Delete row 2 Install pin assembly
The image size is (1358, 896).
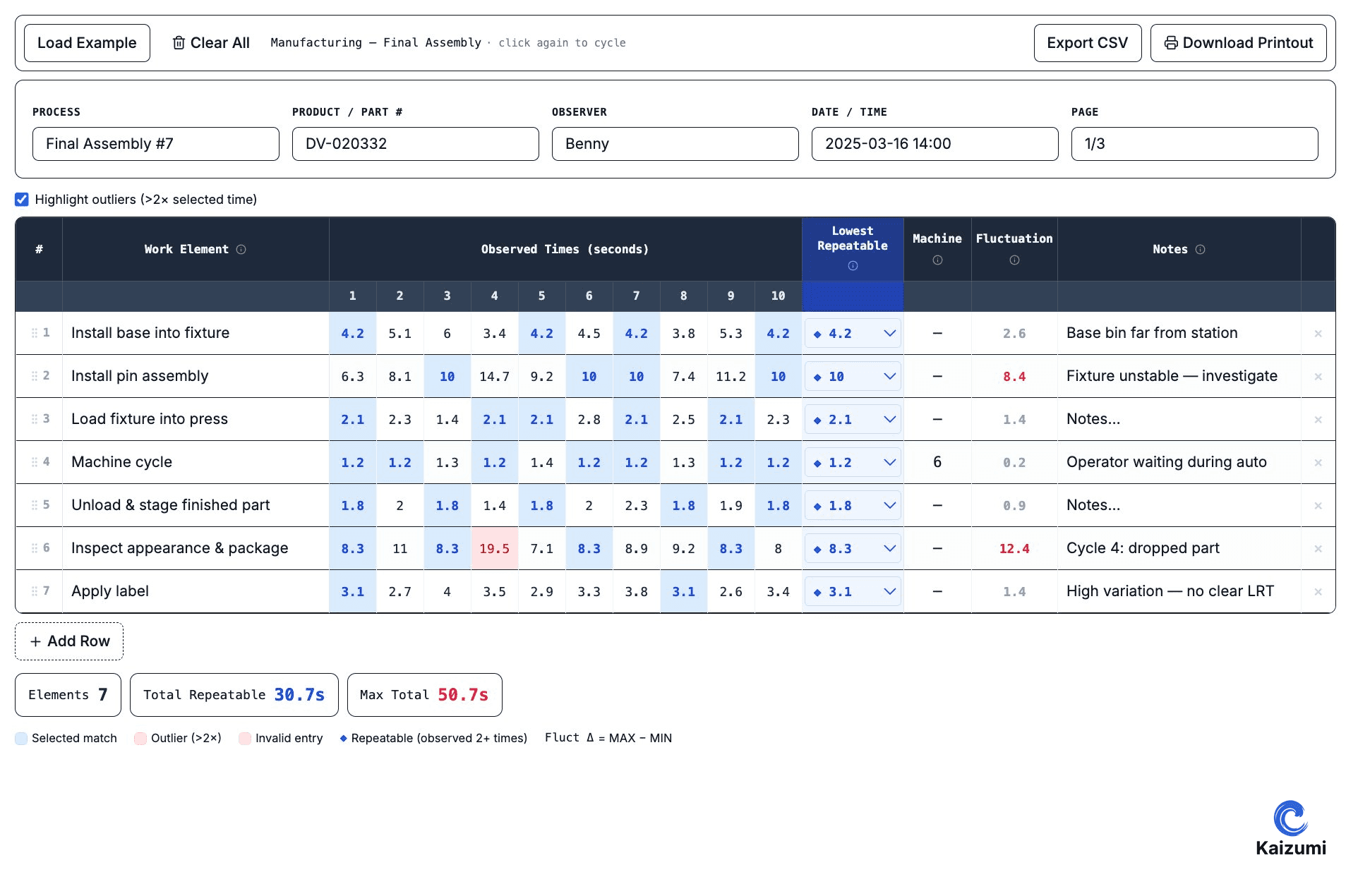(1318, 377)
